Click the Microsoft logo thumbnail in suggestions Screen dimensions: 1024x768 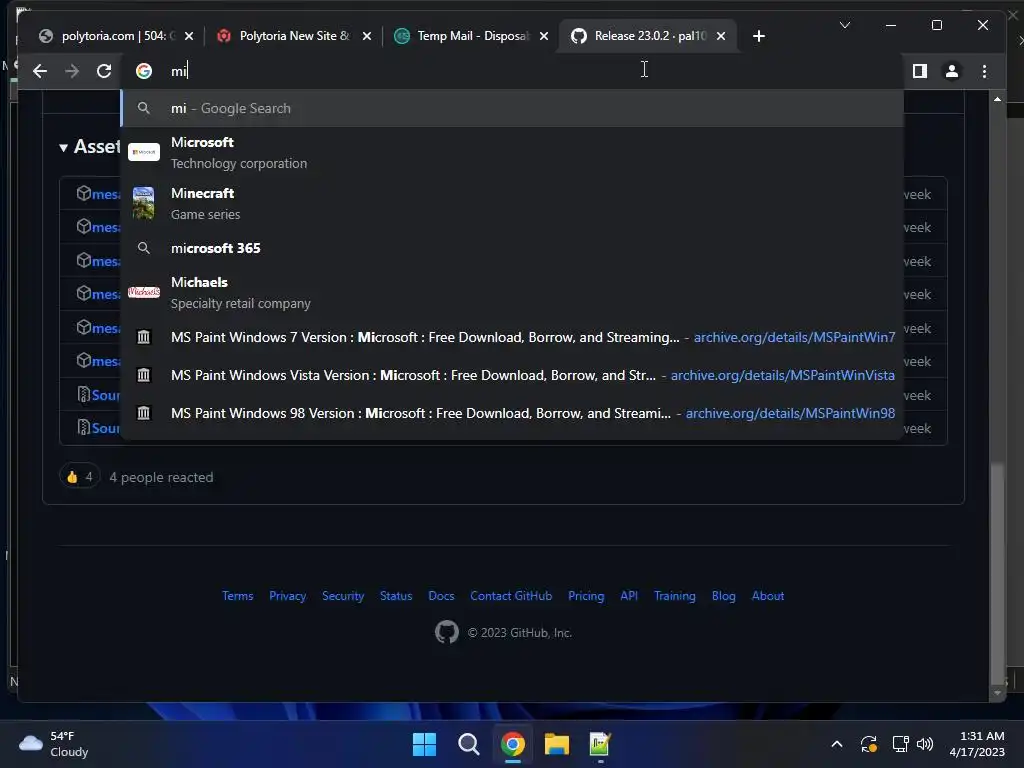144,152
